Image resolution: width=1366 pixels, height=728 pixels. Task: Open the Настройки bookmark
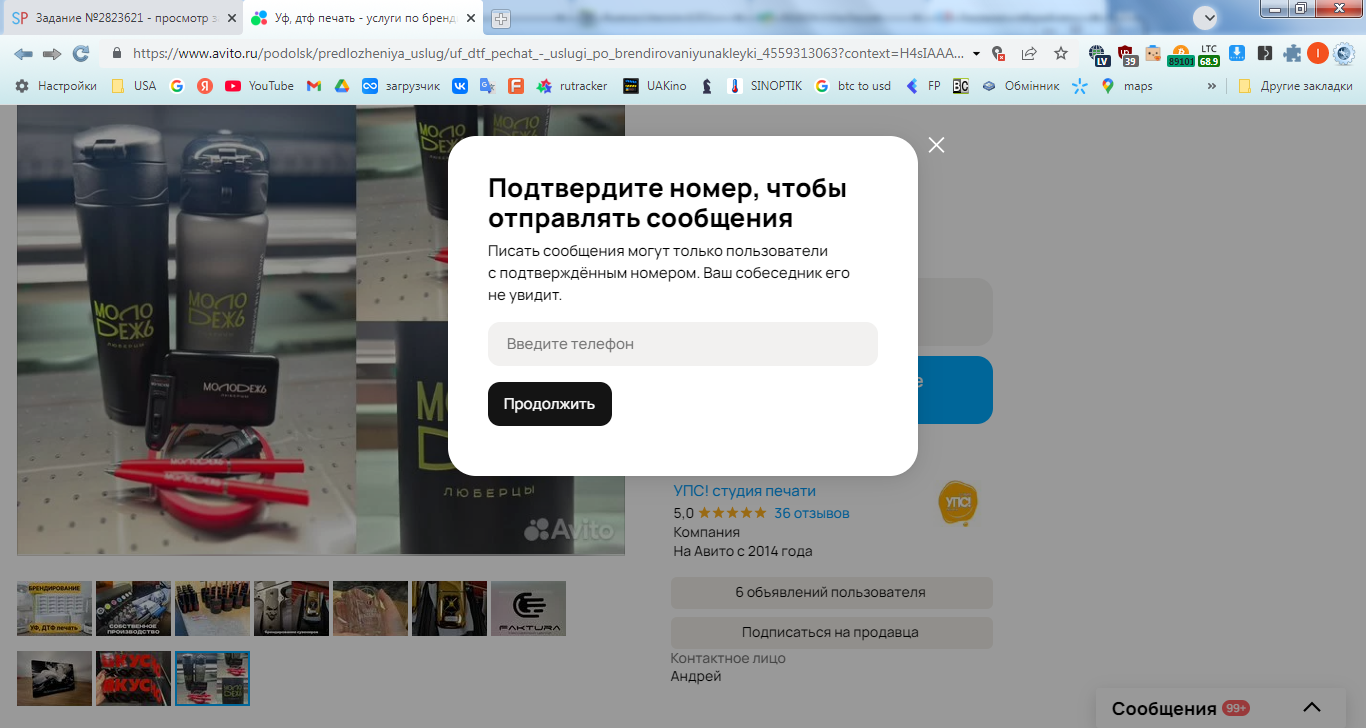[56, 86]
